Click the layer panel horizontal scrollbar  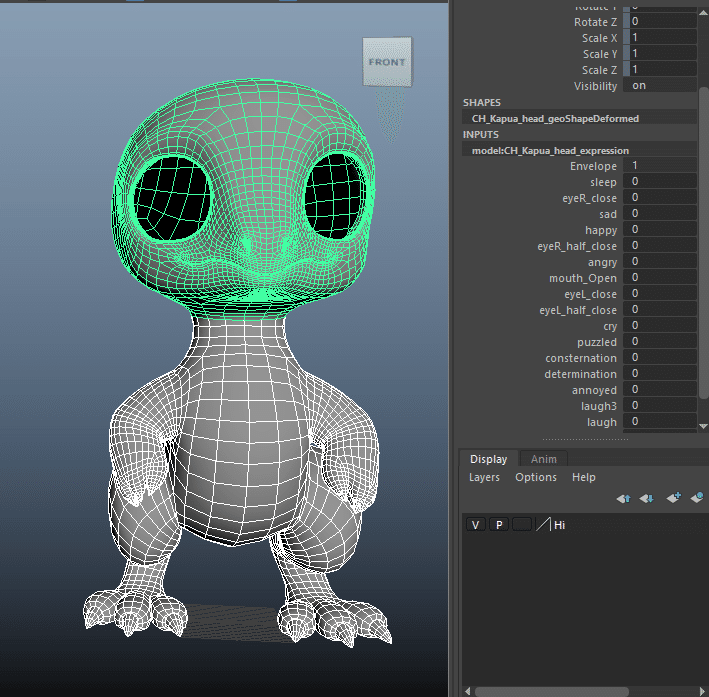[550, 690]
